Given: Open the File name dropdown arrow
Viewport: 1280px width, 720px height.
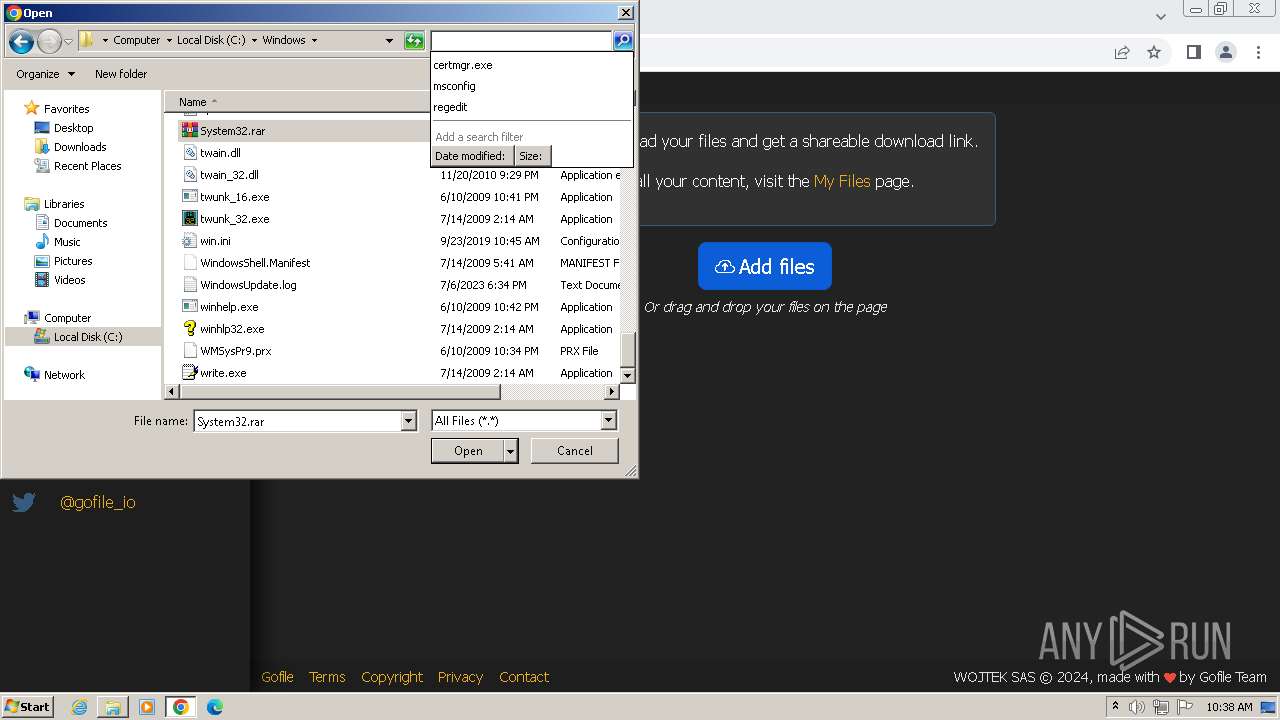Looking at the screenshot, I should coord(408,422).
